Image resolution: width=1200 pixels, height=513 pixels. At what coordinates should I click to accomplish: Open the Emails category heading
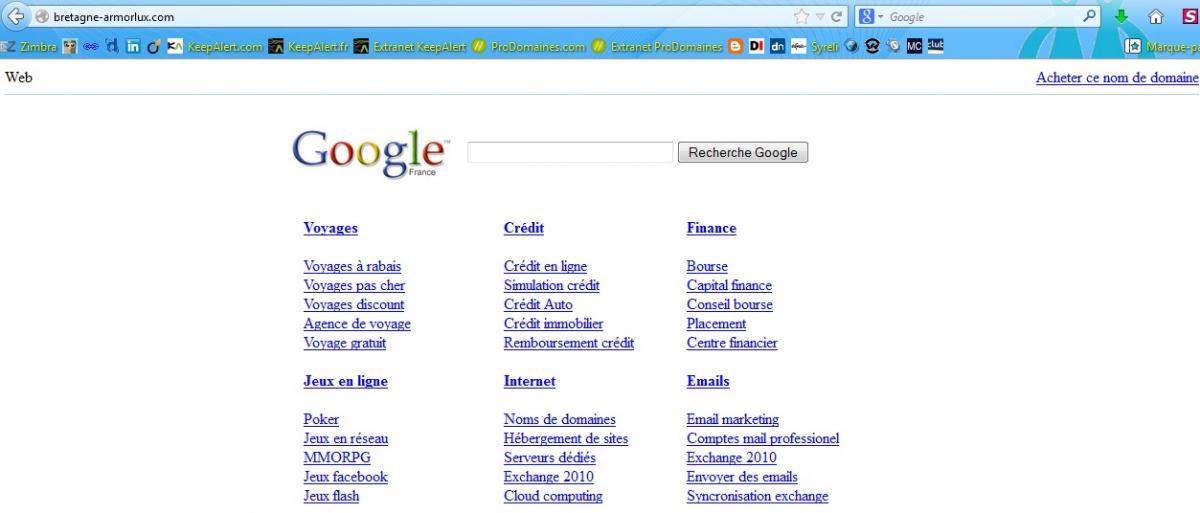click(708, 381)
